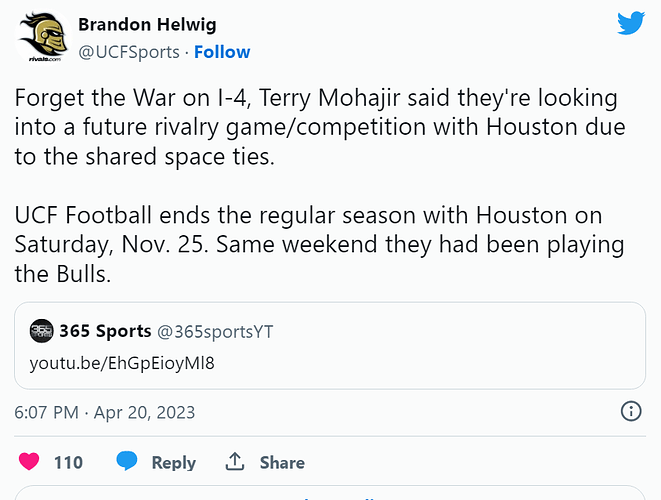Open Brandon Helwig's profile avatar
Screen dimensions: 661x500
[x=43, y=38]
